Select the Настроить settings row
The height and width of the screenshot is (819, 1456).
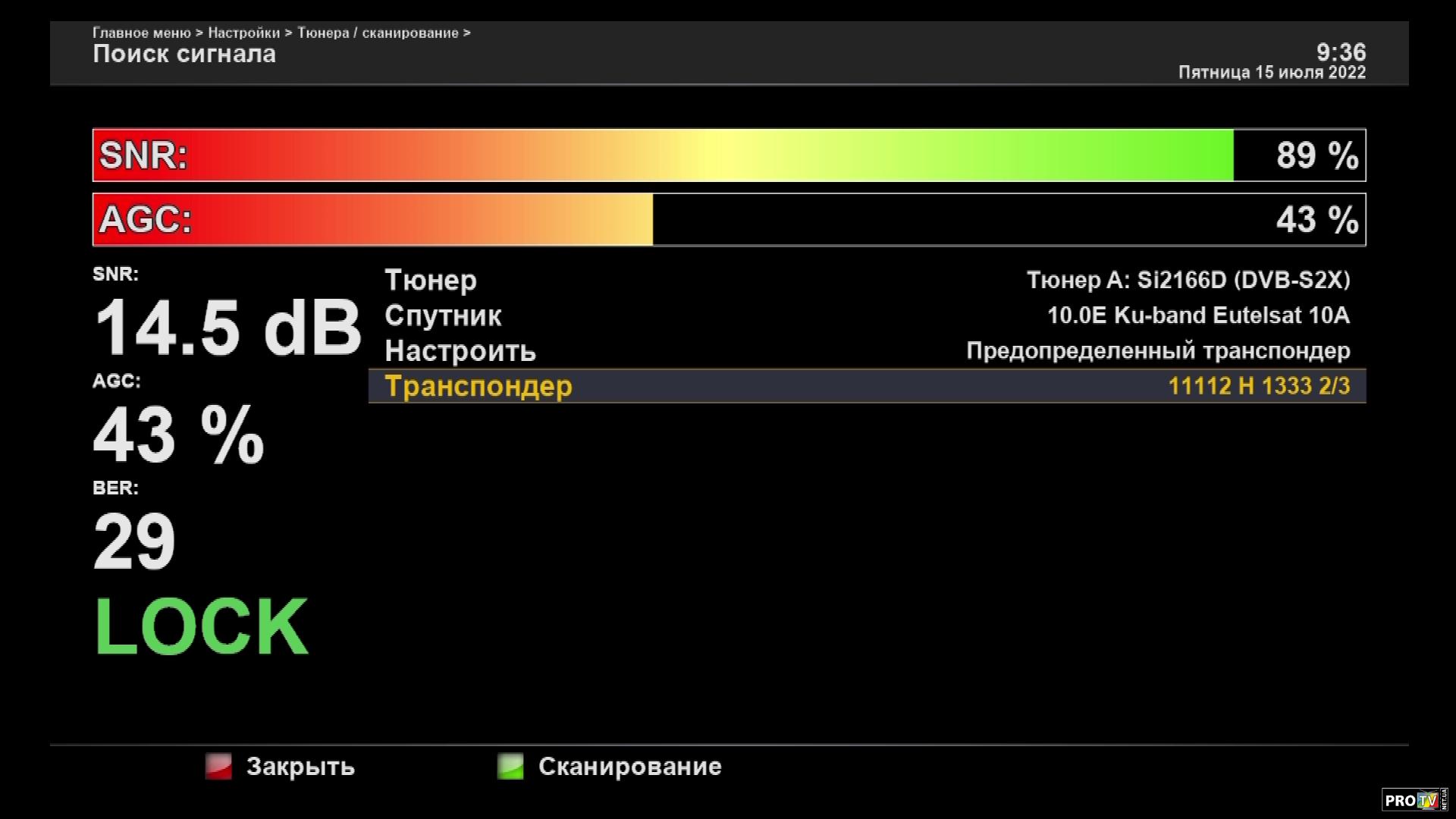(460, 351)
